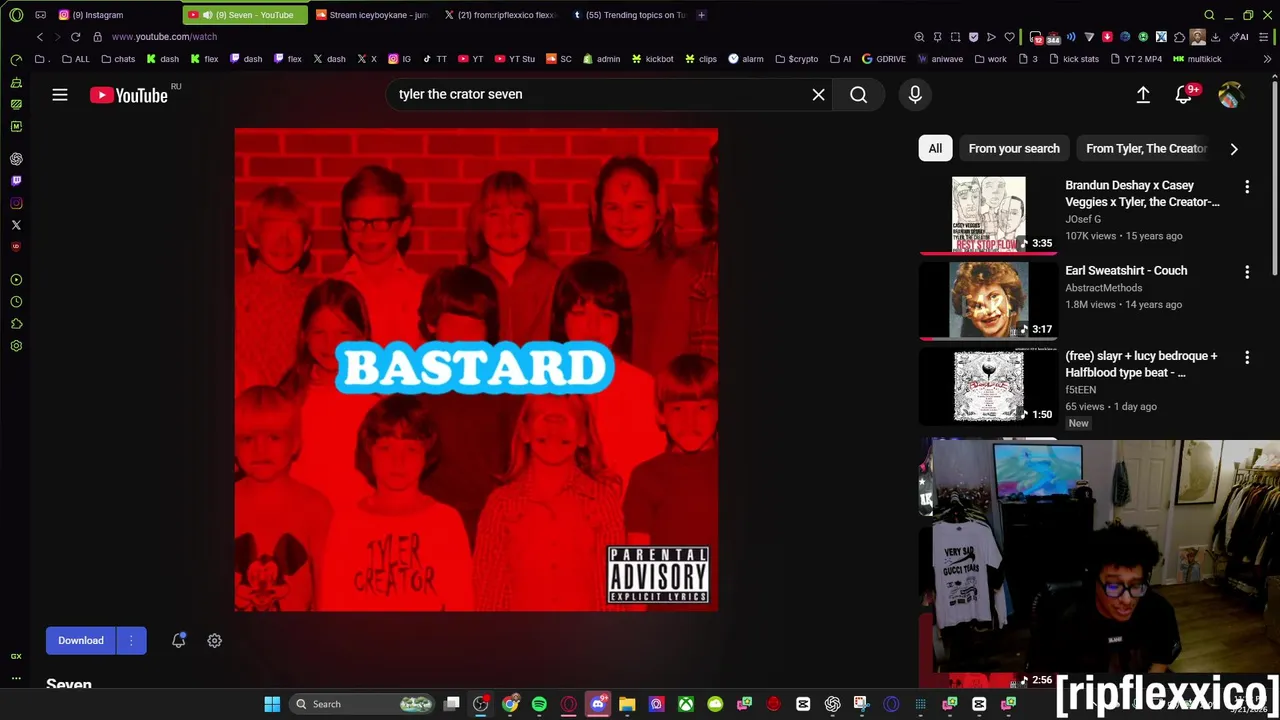Click the heart bookmark icon in address bar
Image resolution: width=1280 pixels, height=720 pixels.
pyautogui.click(x=1009, y=37)
